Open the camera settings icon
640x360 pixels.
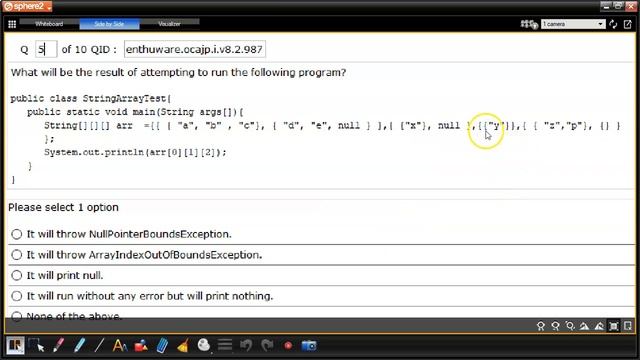click(529, 24)
